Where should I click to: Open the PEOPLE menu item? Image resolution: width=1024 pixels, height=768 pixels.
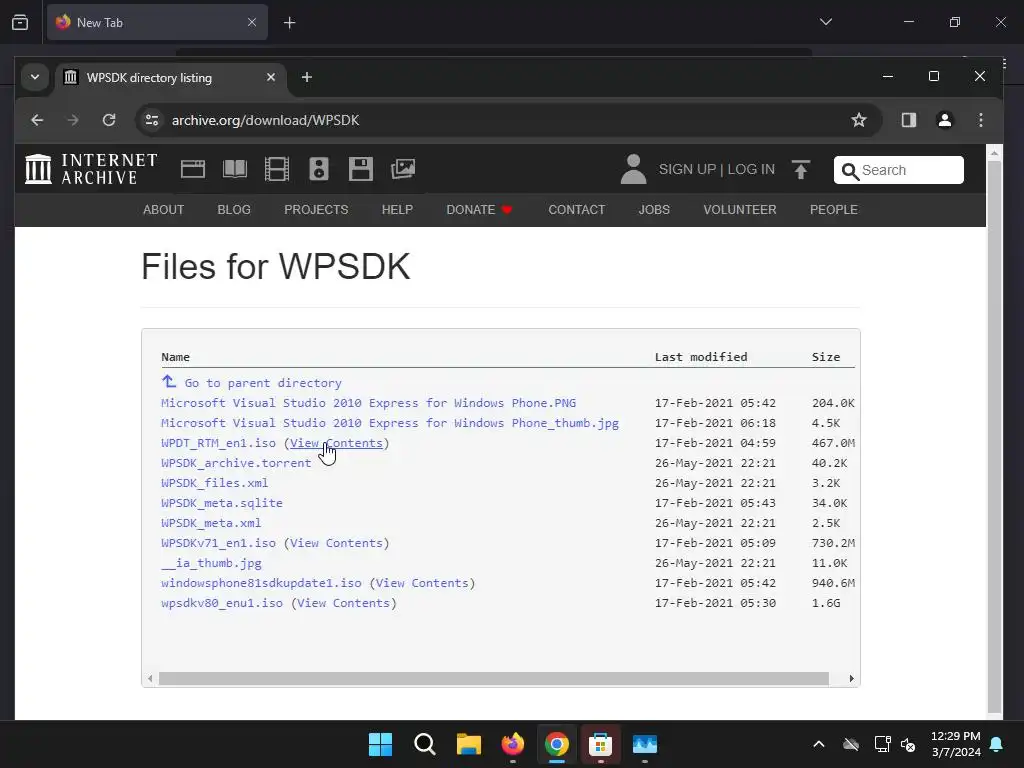click(x=834, y=210)
